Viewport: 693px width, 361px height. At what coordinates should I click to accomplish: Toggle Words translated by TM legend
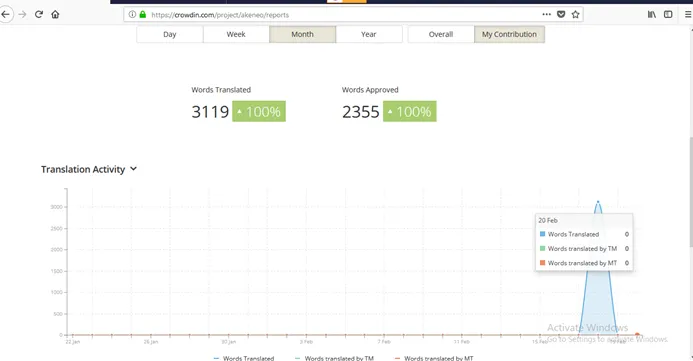click(335, 358)
